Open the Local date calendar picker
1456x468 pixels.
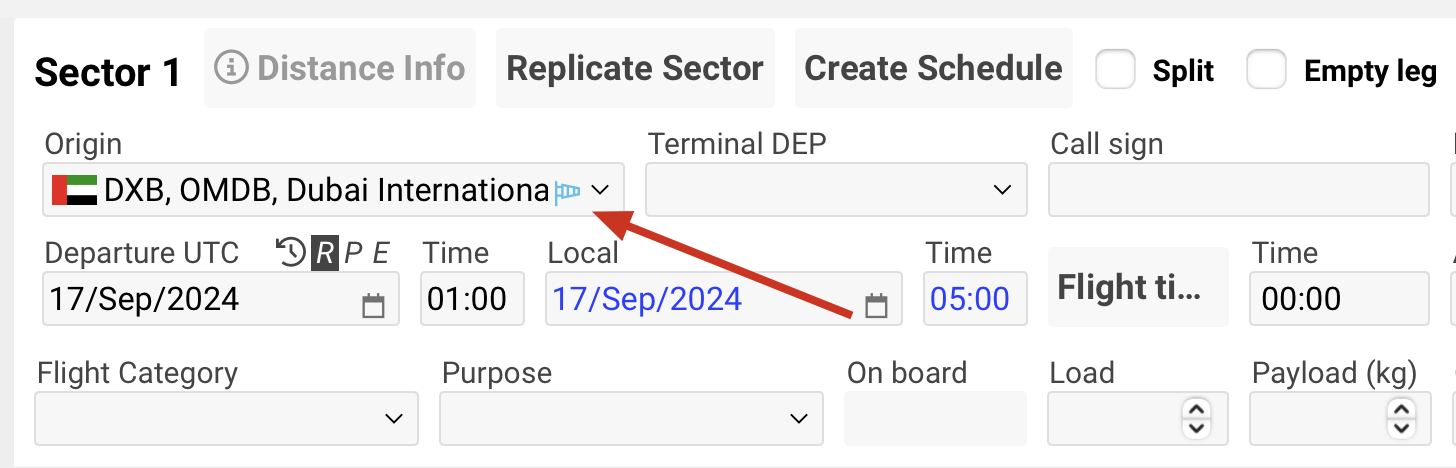coord(876,305)
